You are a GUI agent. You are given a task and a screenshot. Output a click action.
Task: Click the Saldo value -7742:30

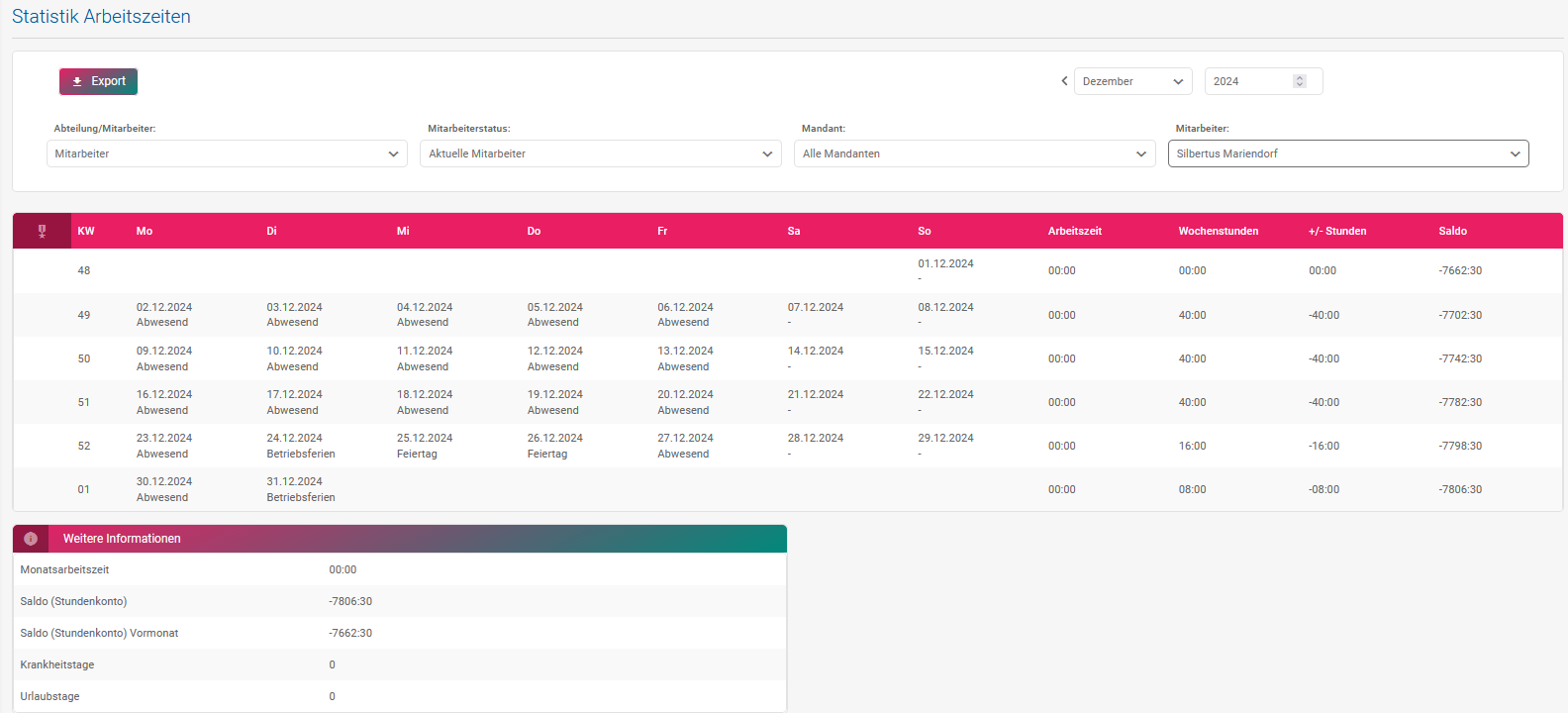[x=1460, y=358]
